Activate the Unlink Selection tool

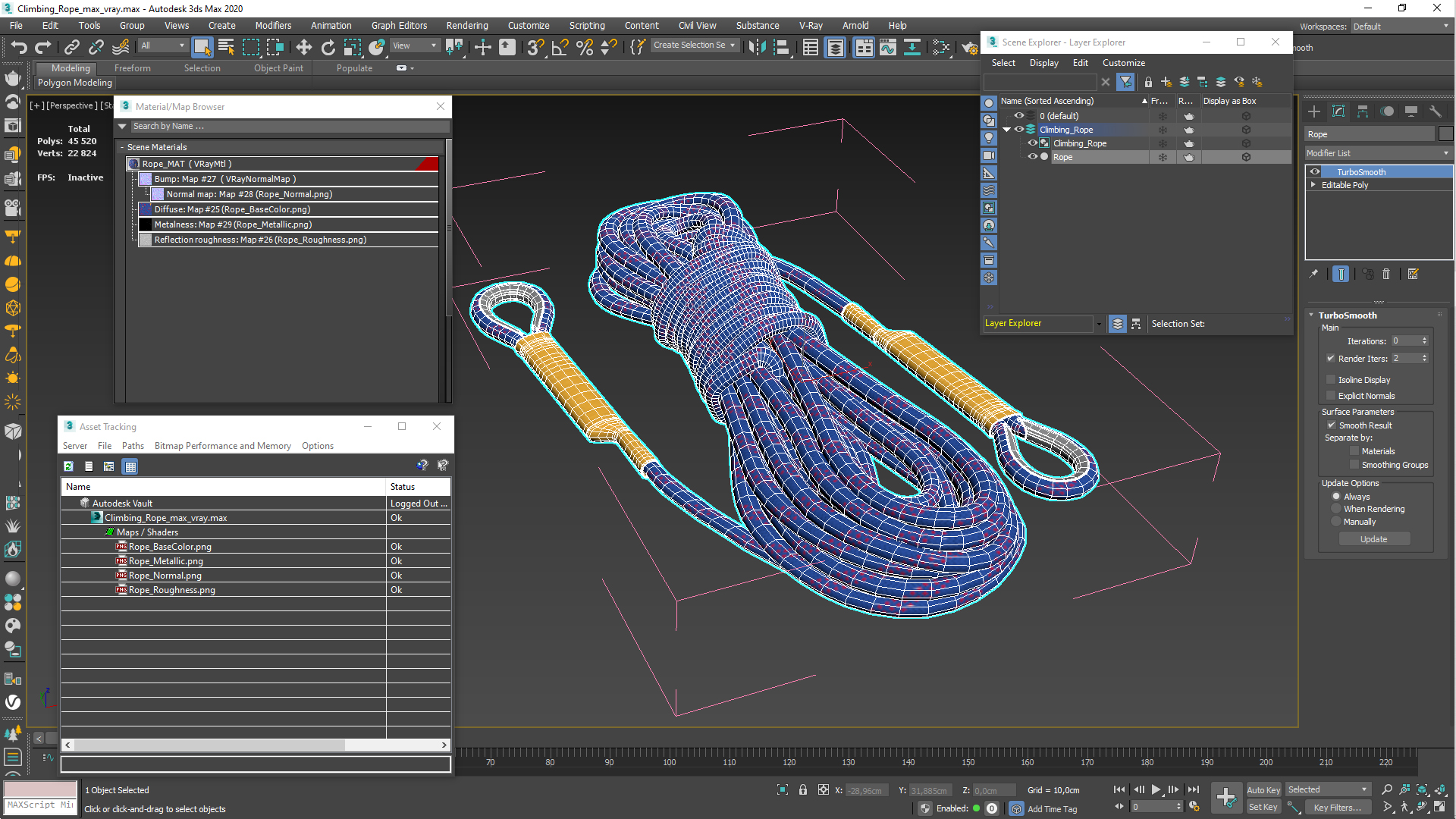click(x=96, y=47)
